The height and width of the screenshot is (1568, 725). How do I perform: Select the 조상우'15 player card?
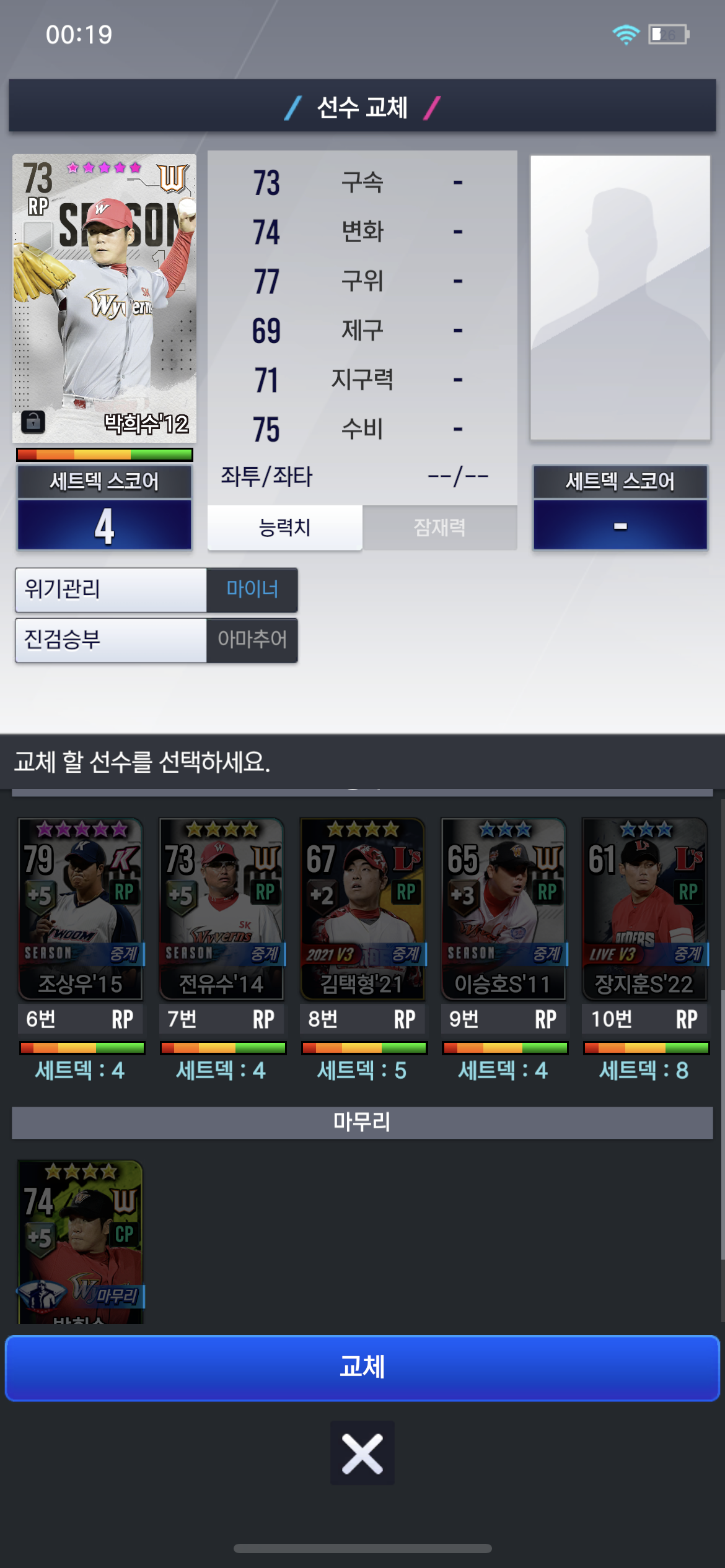[81, 908]
